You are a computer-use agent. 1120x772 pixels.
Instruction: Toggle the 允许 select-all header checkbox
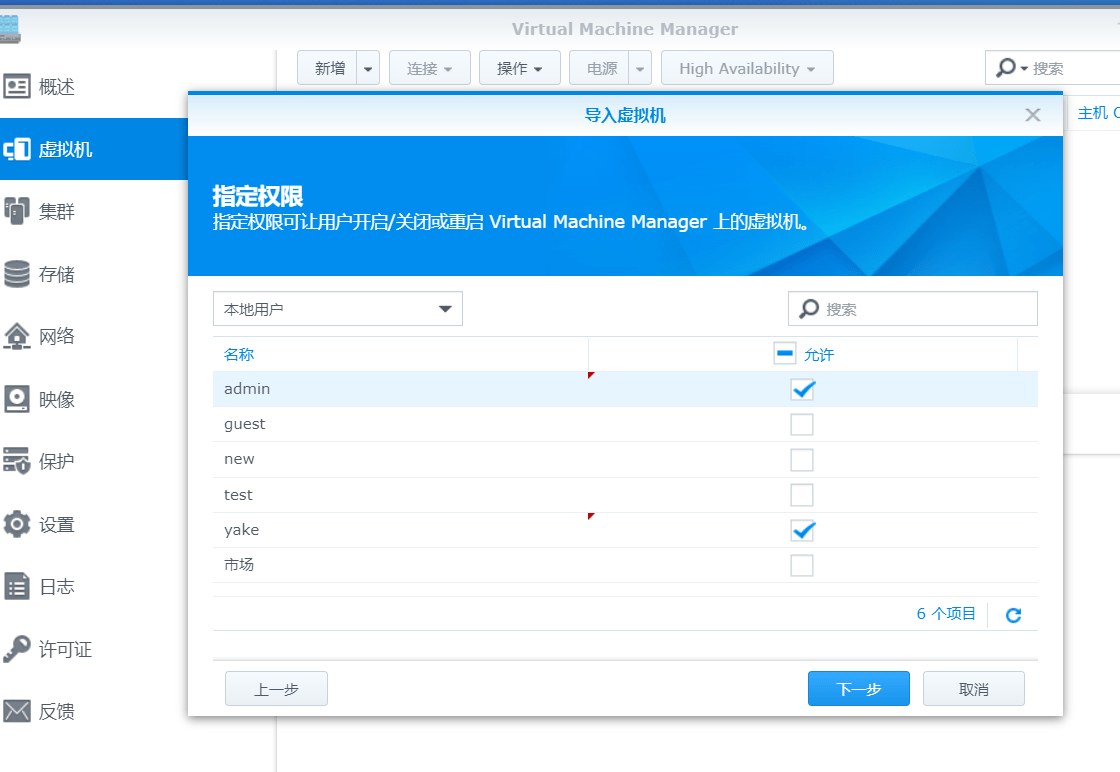click(785, 354)
